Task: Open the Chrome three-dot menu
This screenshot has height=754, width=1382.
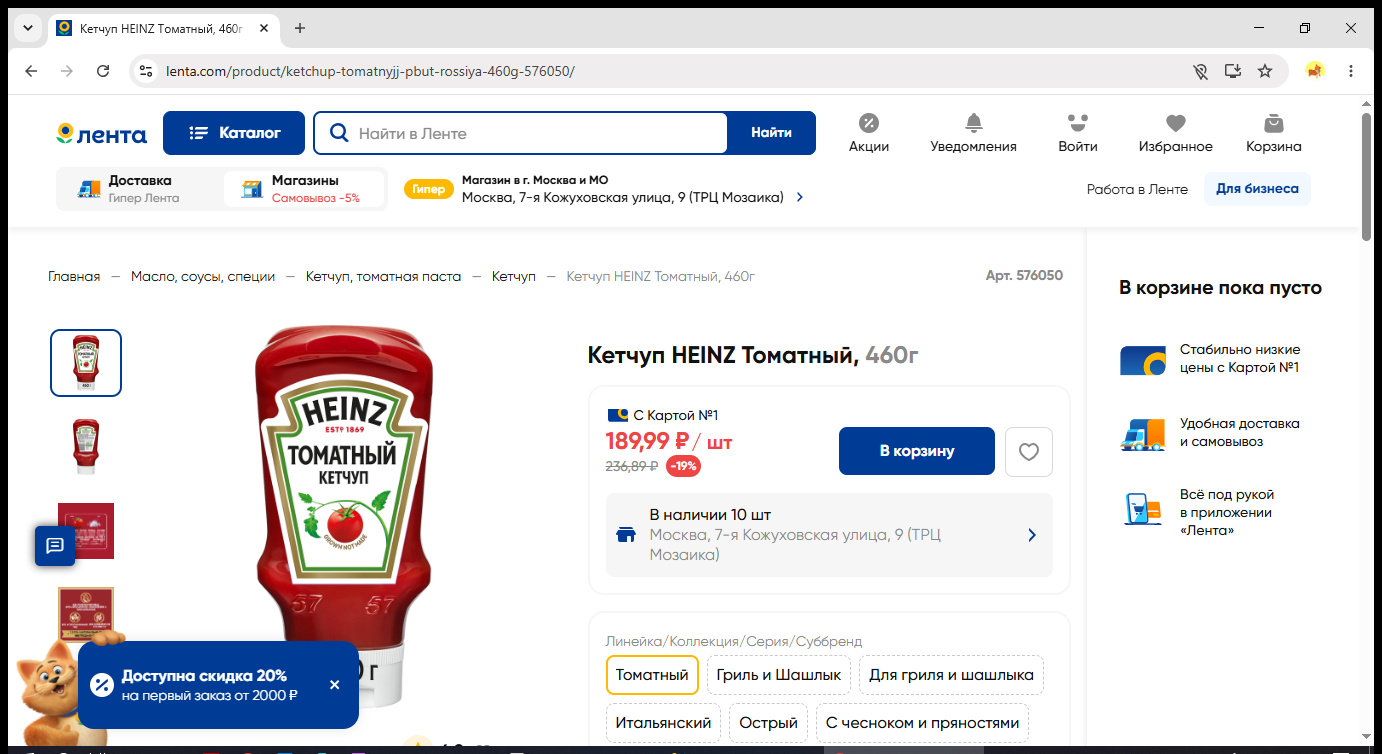Action: click(x=1351, y=71)
